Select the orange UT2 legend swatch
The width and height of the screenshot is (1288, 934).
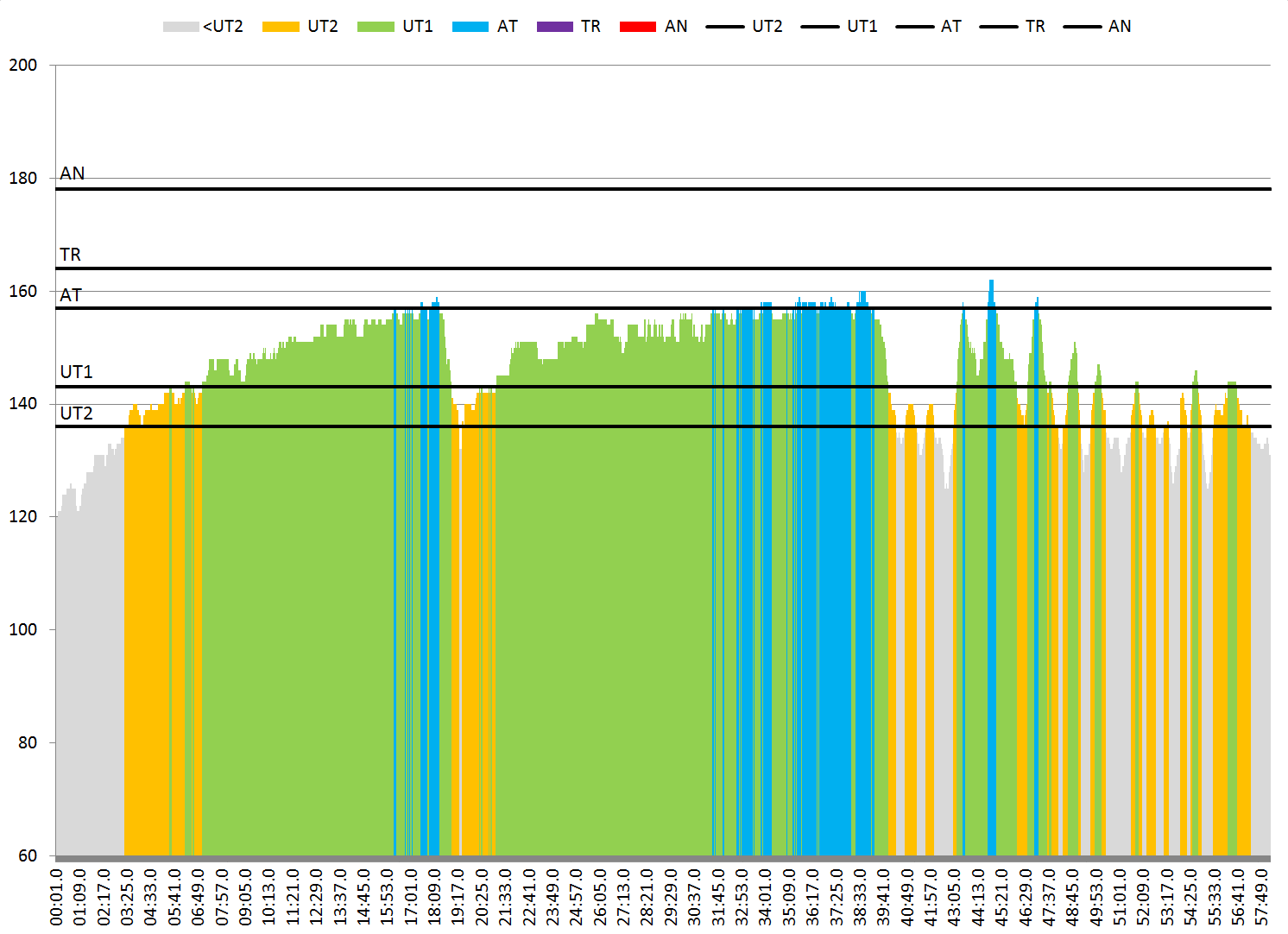tap(281, 27)
